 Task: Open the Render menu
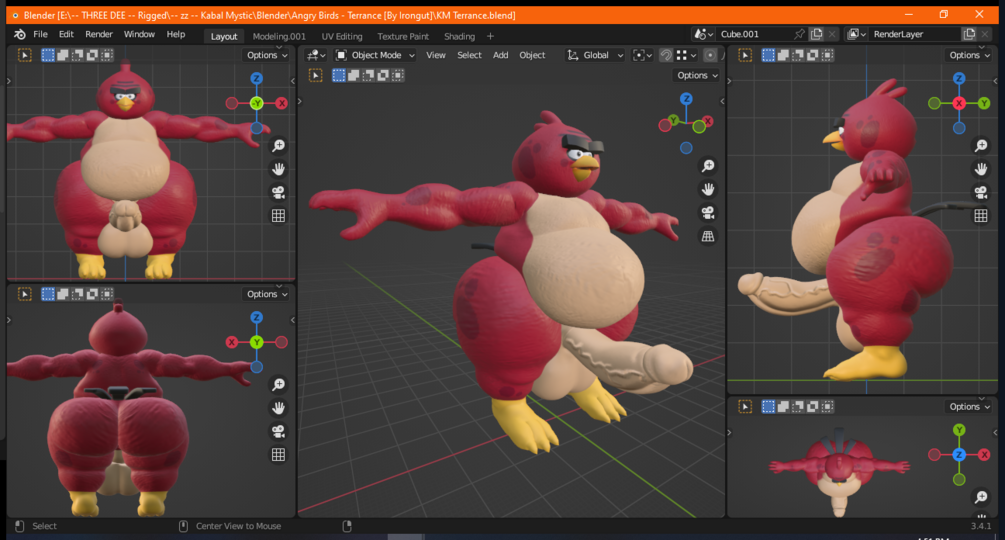pyautogui.click(x=99, y=35)
